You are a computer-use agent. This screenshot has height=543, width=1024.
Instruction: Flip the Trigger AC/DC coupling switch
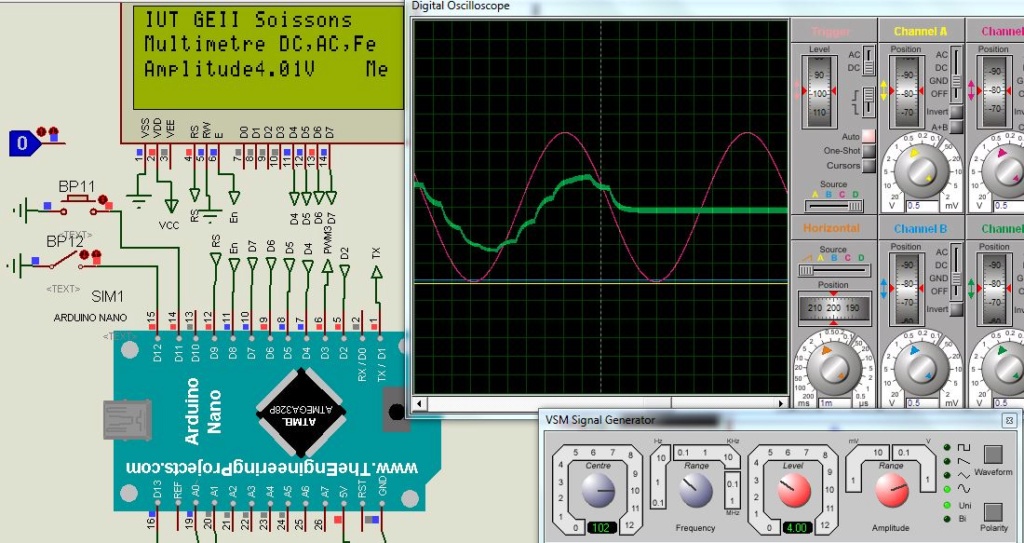click(869, 61)
